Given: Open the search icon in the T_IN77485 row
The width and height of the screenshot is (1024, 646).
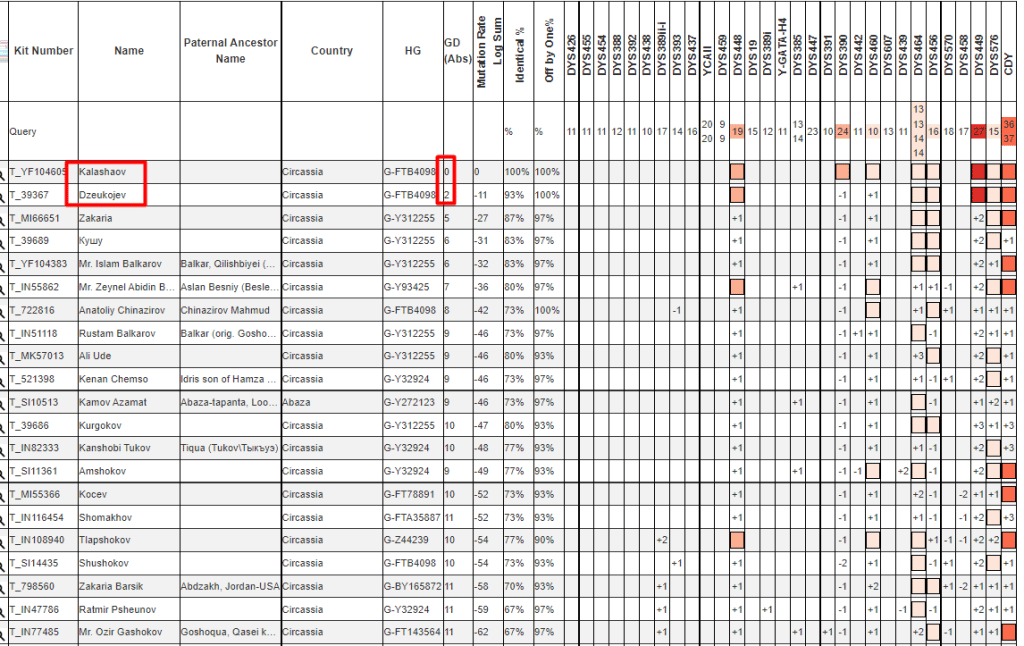Looking at the screenshot, I should click(3, 632).
